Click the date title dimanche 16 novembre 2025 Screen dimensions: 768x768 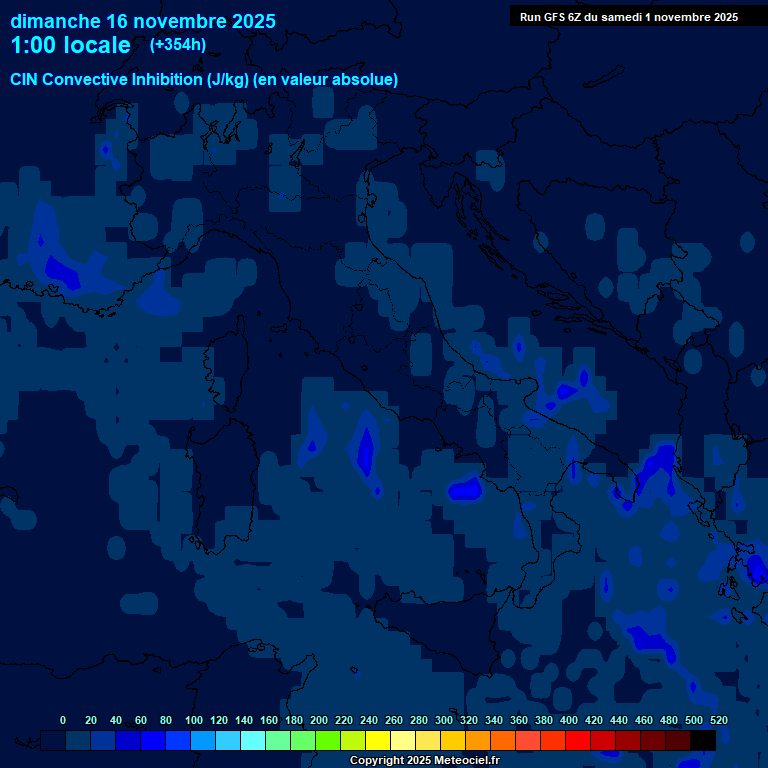(143, 21)
